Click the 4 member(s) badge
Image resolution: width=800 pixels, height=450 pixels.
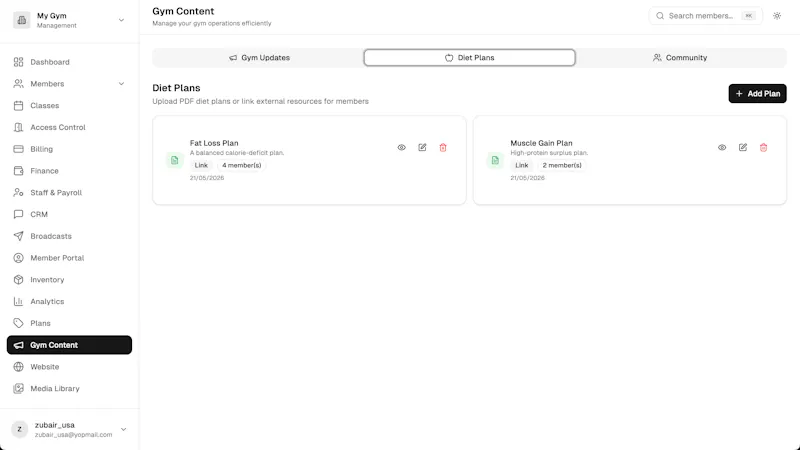pos(241,165)
